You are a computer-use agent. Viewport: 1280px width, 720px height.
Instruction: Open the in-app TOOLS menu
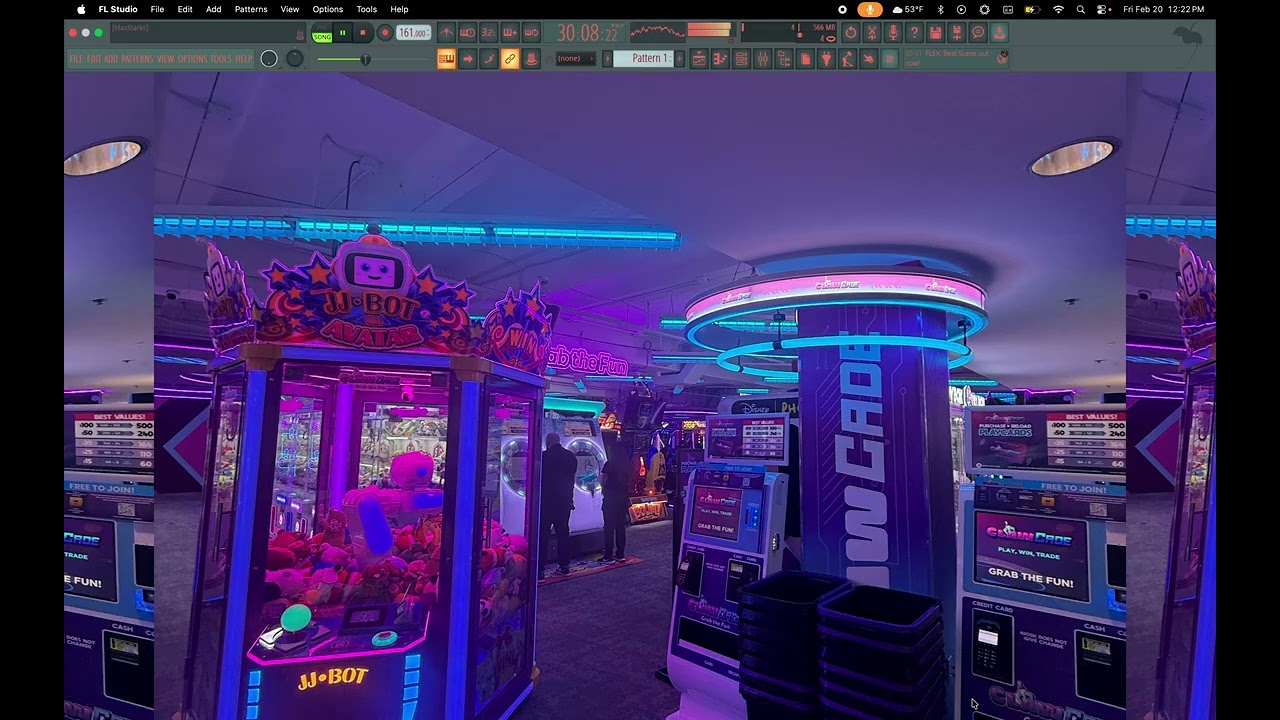pos(221,59)
